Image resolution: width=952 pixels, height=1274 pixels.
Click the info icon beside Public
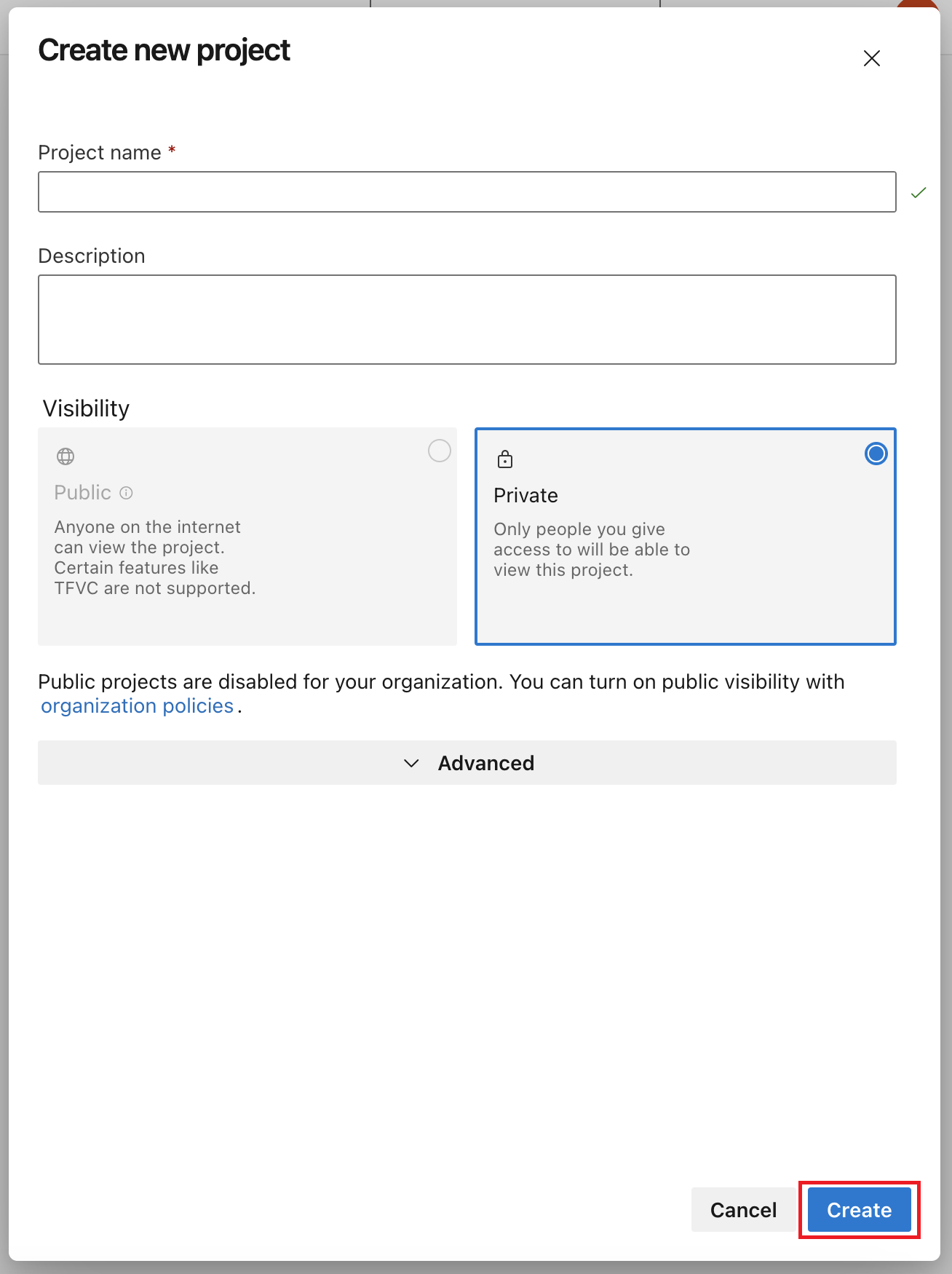point(126,493)
